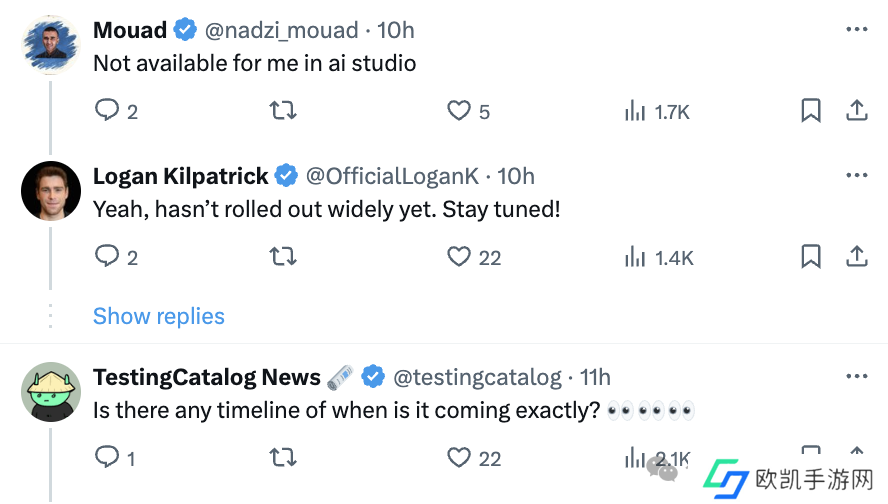Open more options on Mouad's tweet
Screen dimensions: 888x504
click(x=857, y=30)
